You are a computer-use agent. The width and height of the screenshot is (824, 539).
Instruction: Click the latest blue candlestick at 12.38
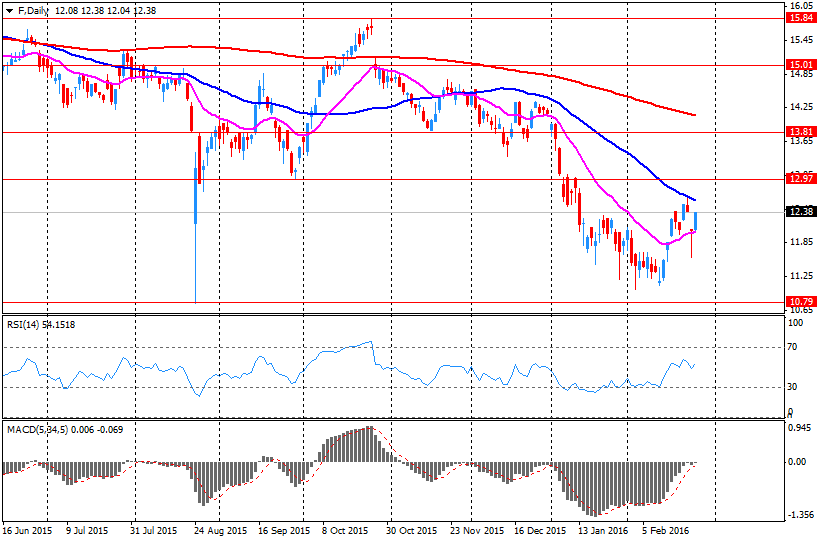click(x=696, y=221)
